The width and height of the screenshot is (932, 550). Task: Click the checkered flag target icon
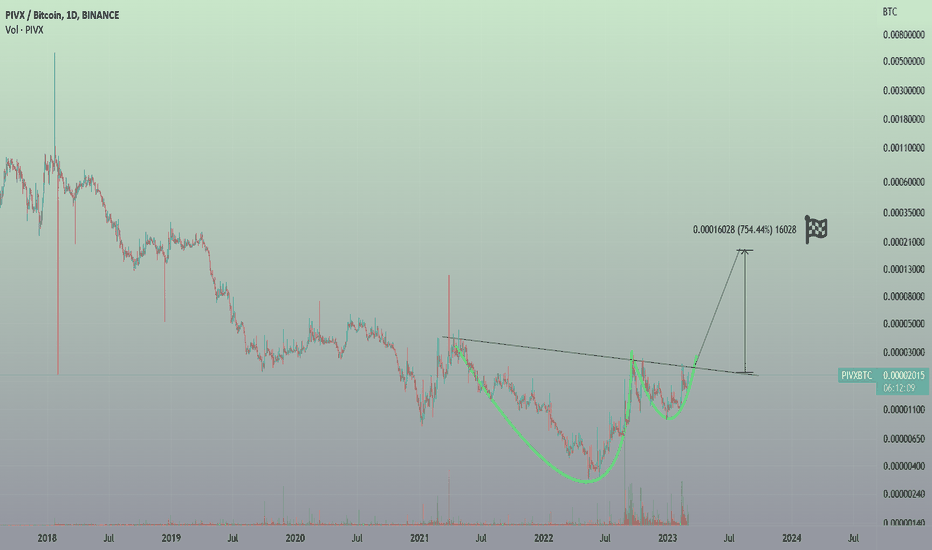click(x=816, y=230)
